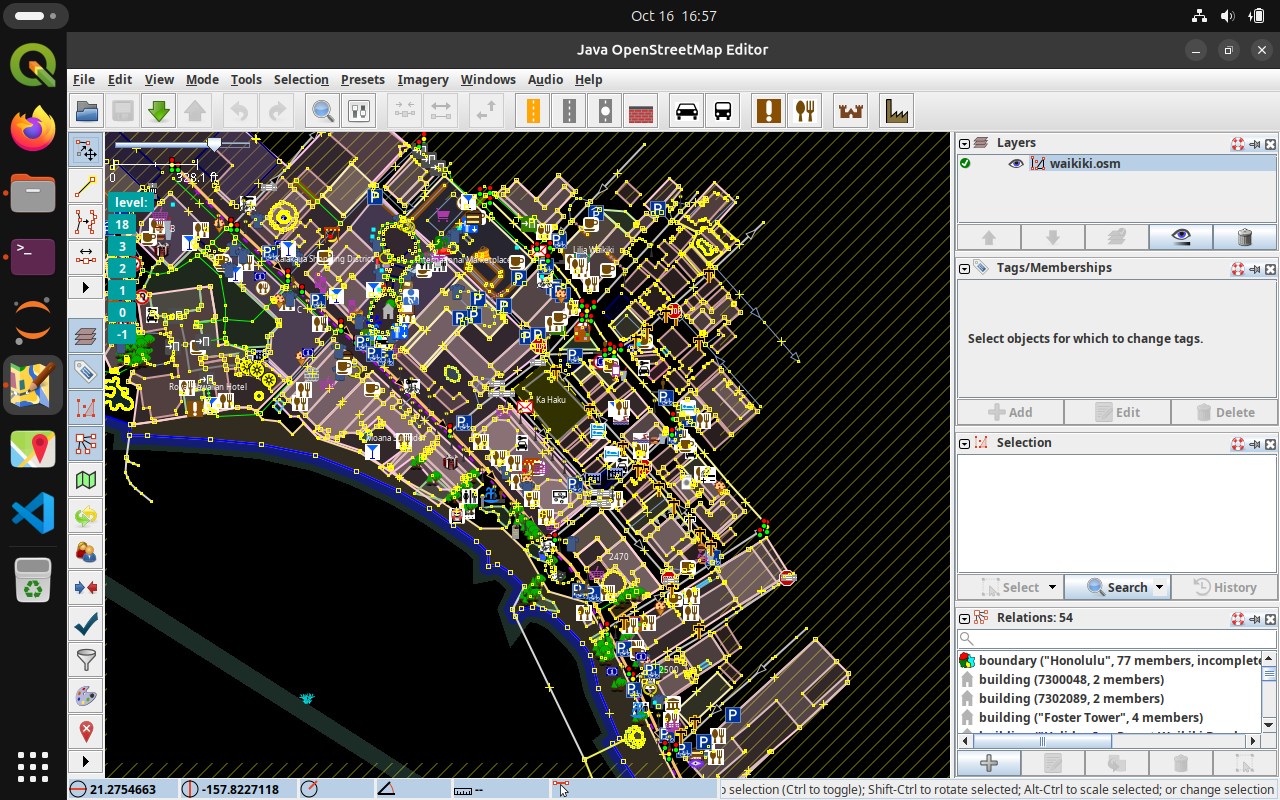Click the car preset icon in toolbar
The width and height of the screenshot is (1280, 800).
point(687,111)
